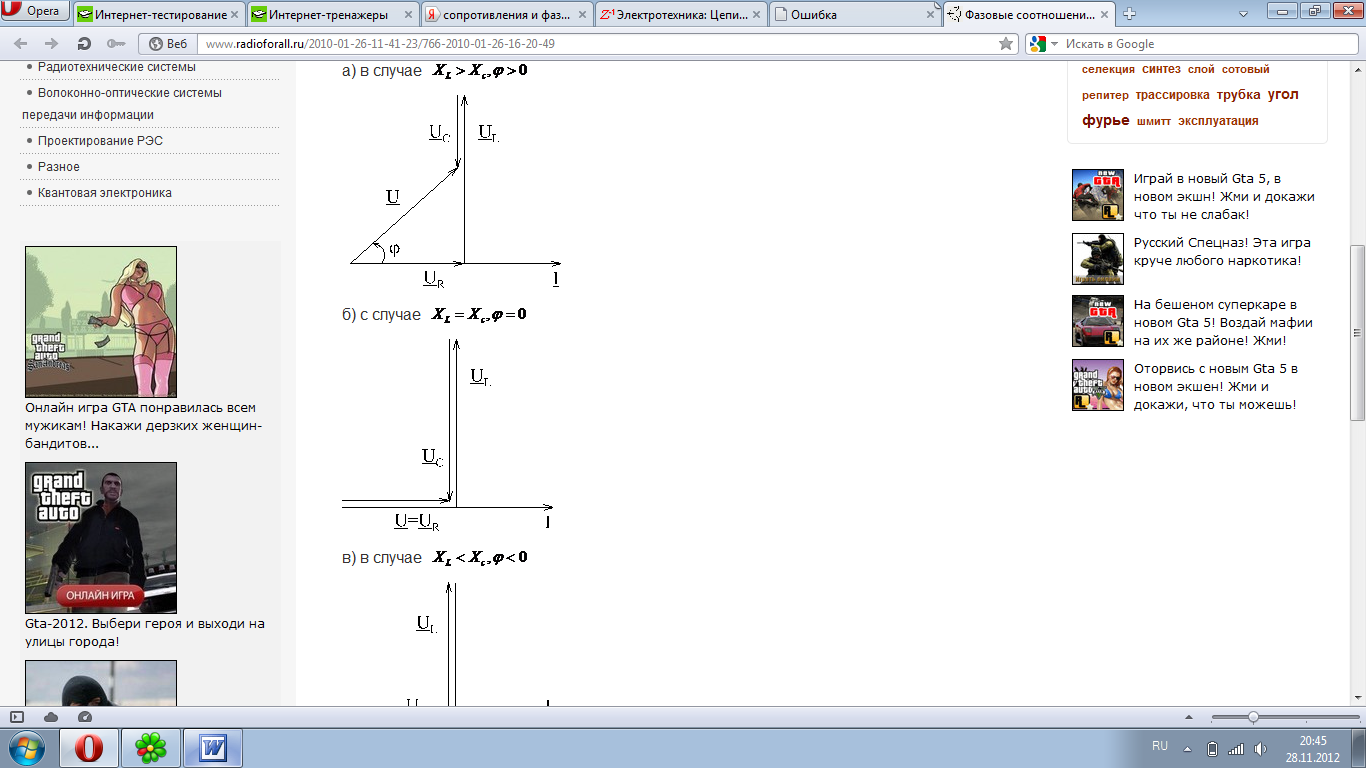Open Проектирование РЭС category
This screenshot has width=1366, height=768.
[100, 141]
